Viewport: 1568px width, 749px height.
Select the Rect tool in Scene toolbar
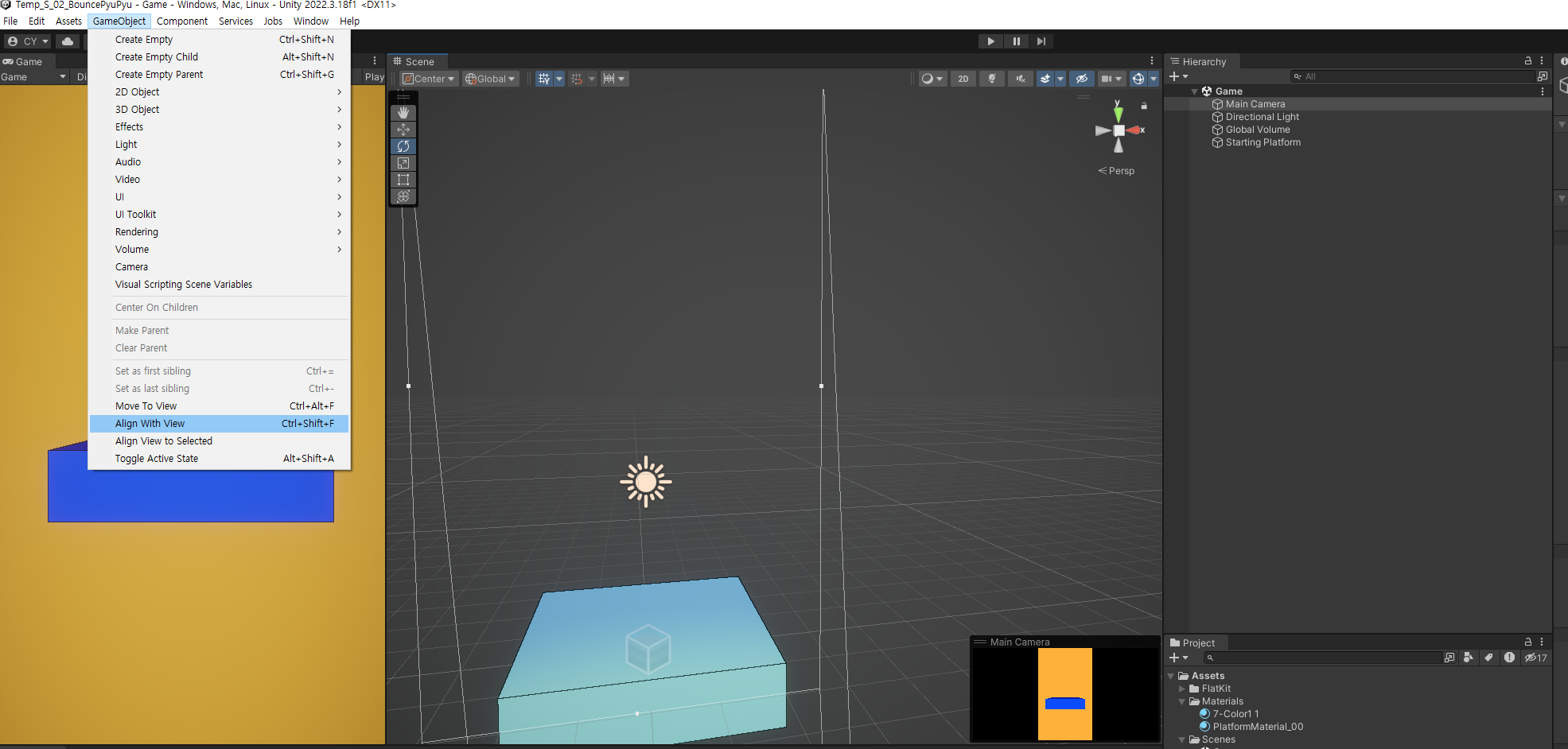[x=403, y=180]
